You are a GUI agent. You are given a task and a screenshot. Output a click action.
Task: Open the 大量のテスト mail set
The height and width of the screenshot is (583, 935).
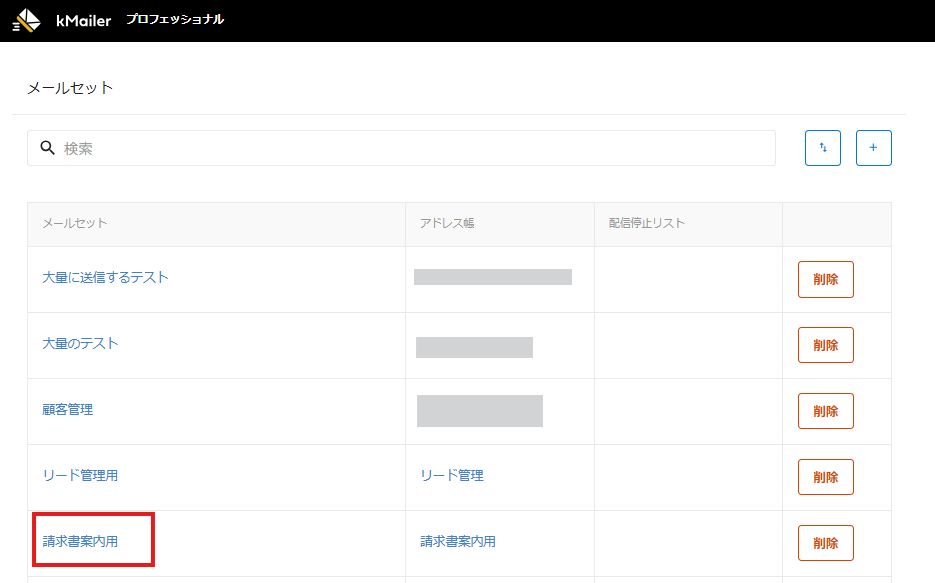(x=80, y=344)
